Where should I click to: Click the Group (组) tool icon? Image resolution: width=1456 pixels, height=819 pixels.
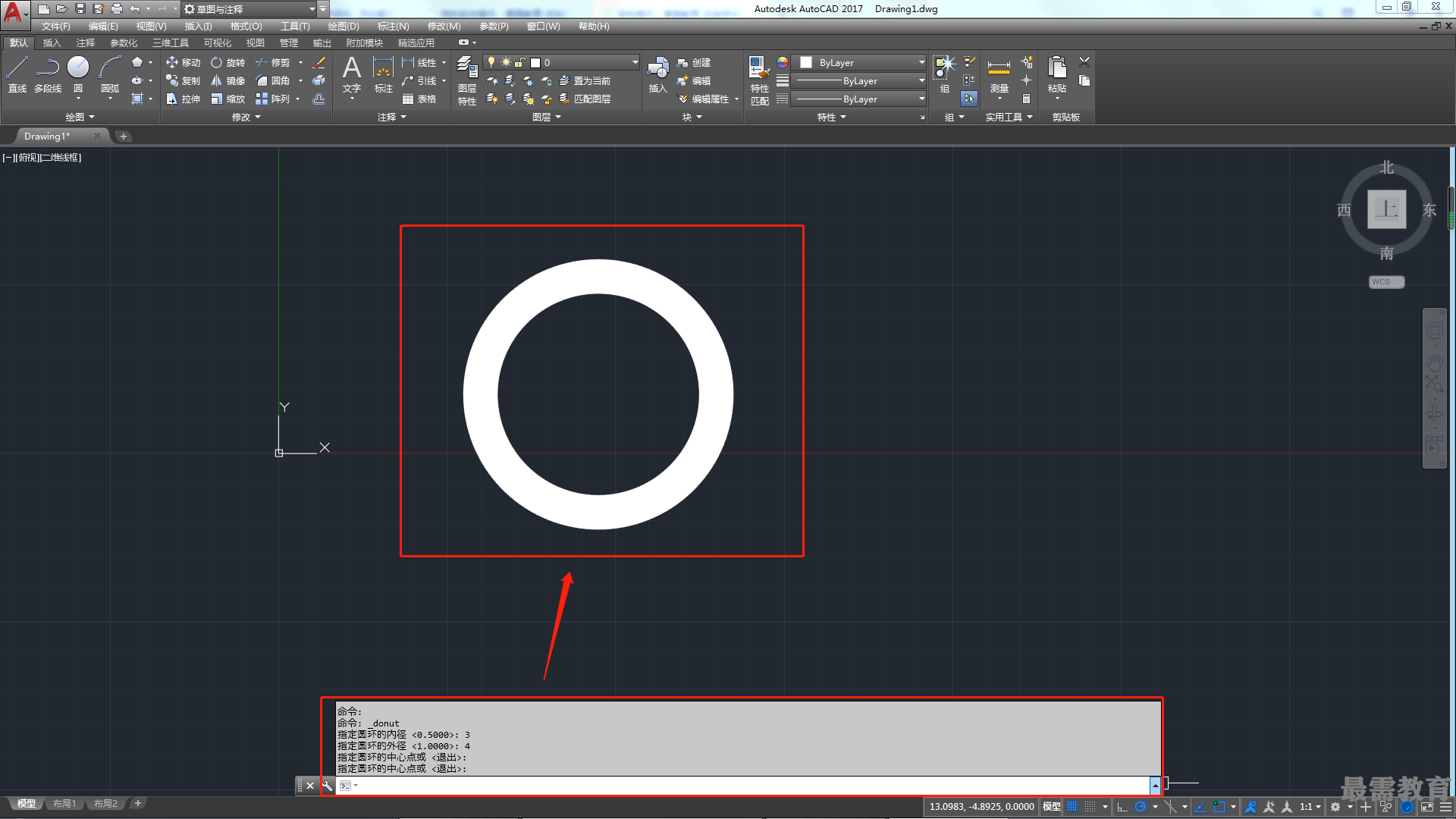[x=945, y=74]
